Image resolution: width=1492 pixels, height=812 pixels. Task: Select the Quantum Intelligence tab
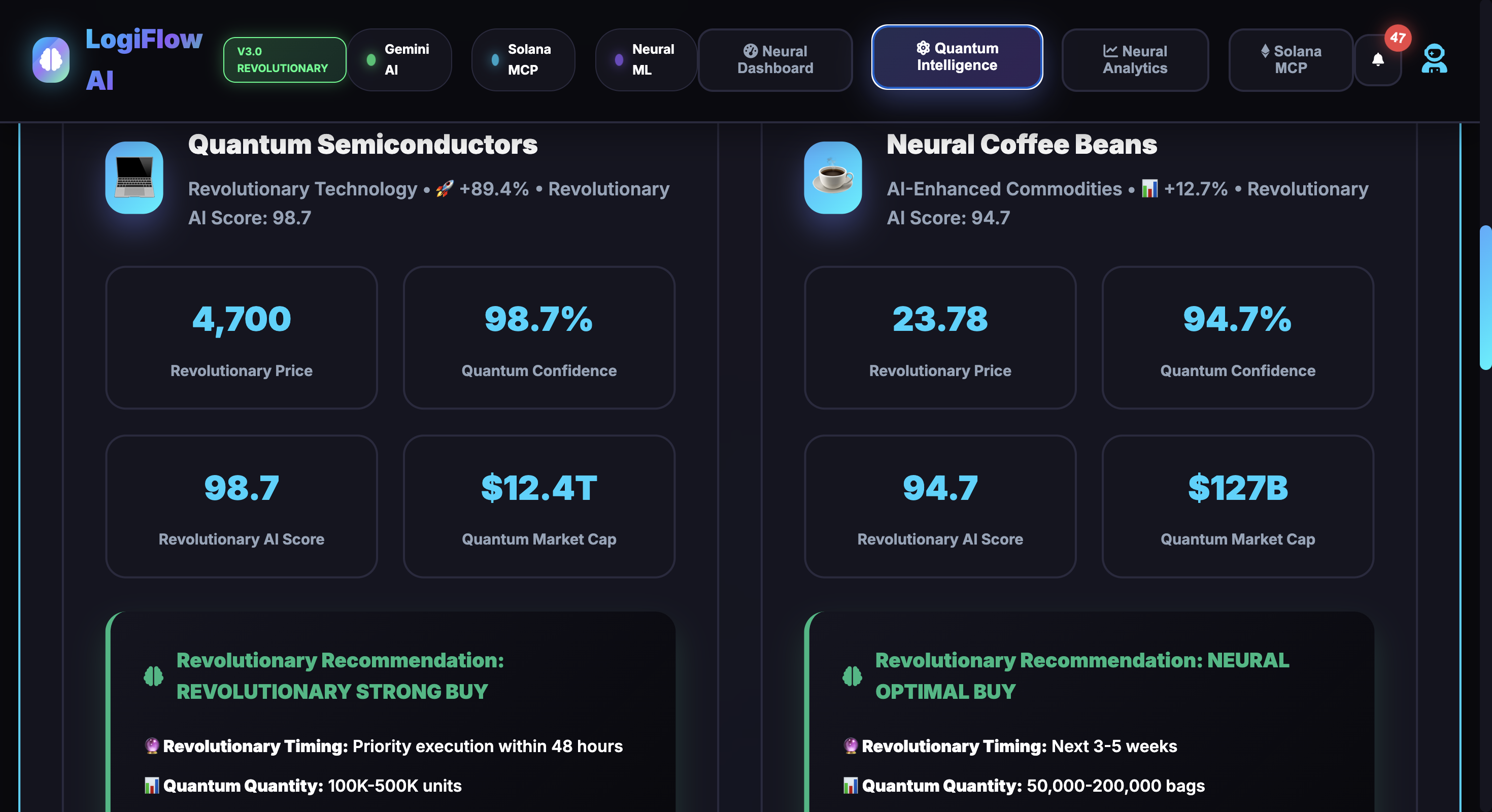point(957,57)
